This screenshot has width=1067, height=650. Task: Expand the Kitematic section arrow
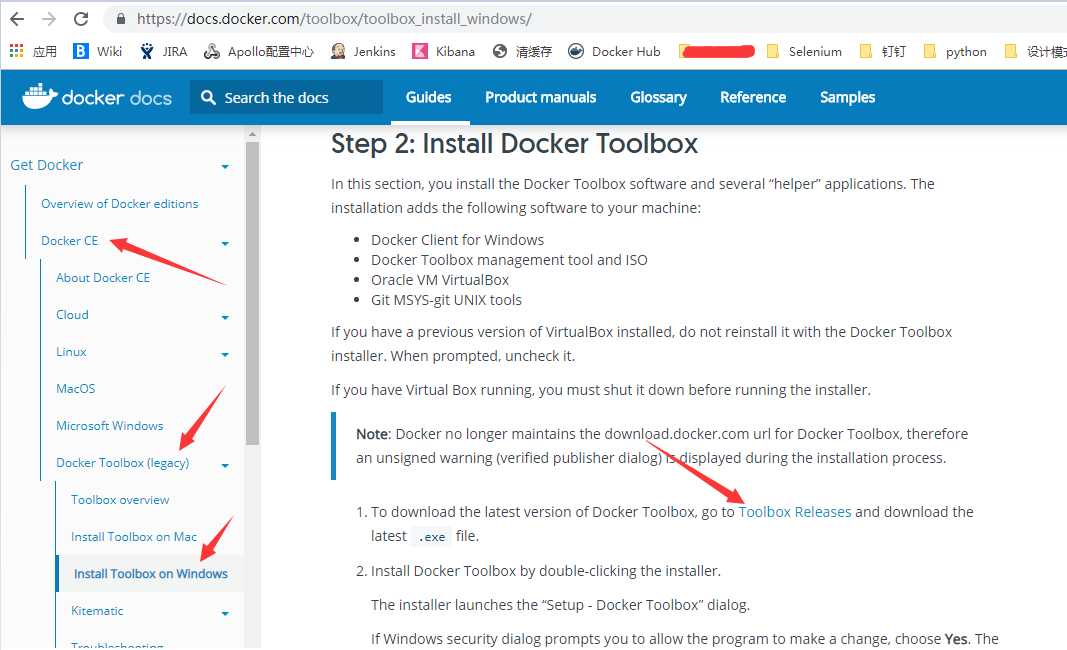[225, 613]
